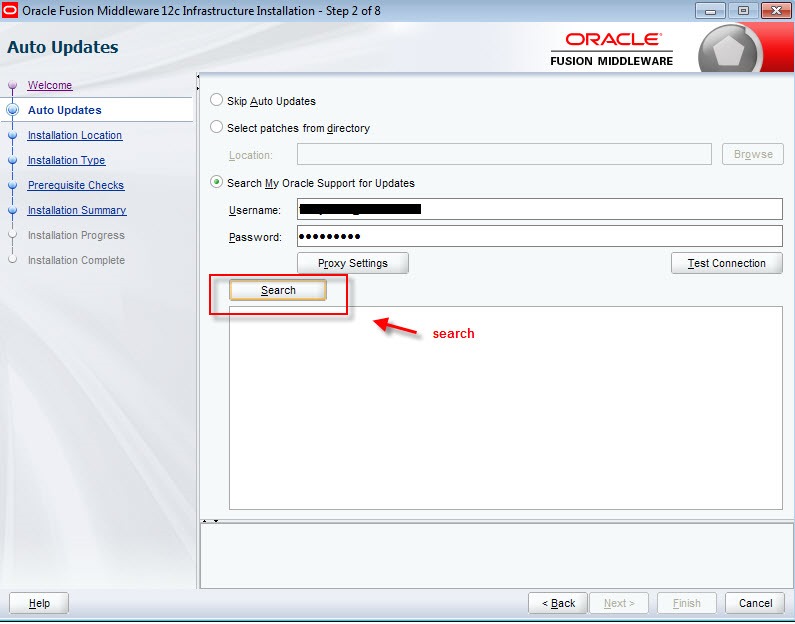The image size is (795, 624).
Task: Close the installer window
Action: [776, 11]
